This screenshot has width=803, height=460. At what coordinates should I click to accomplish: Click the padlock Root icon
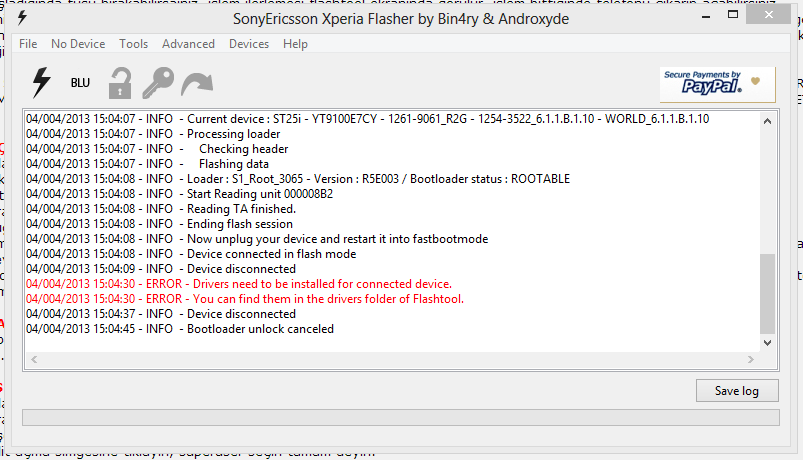coord(120,83)
